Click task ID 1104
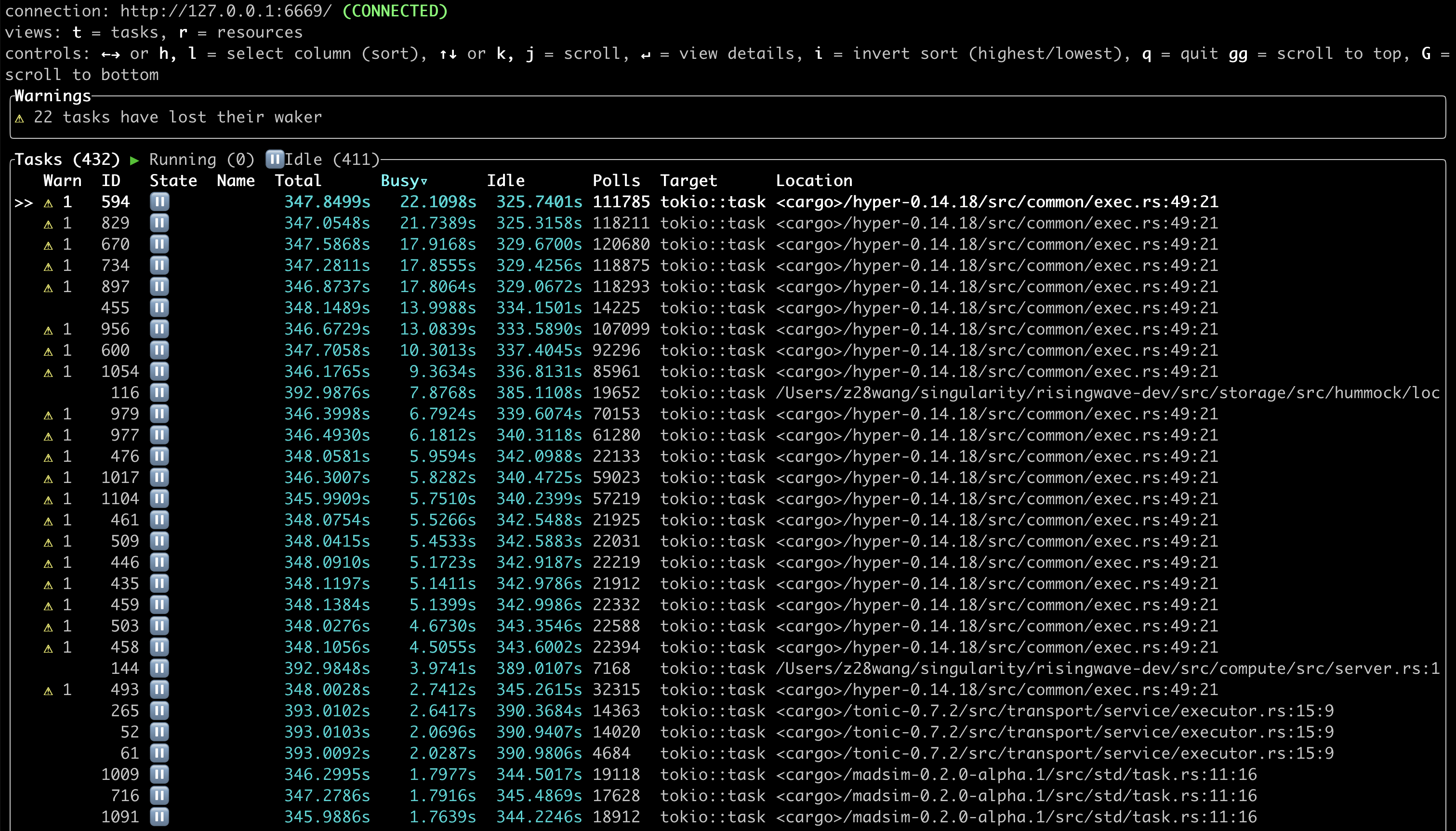The image size is (1456, 831). pos(120,499)
